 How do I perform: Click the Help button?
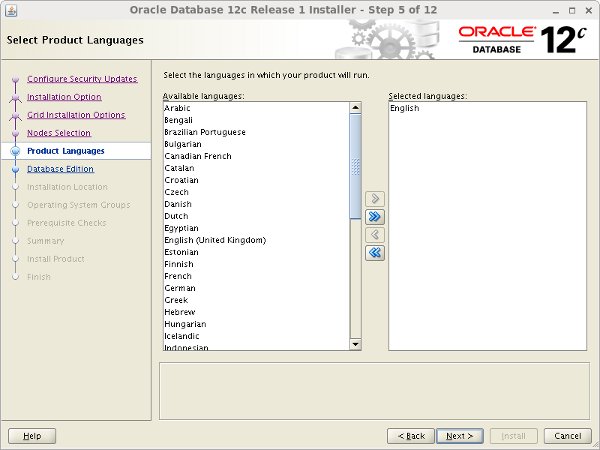[x=32, y=436]
